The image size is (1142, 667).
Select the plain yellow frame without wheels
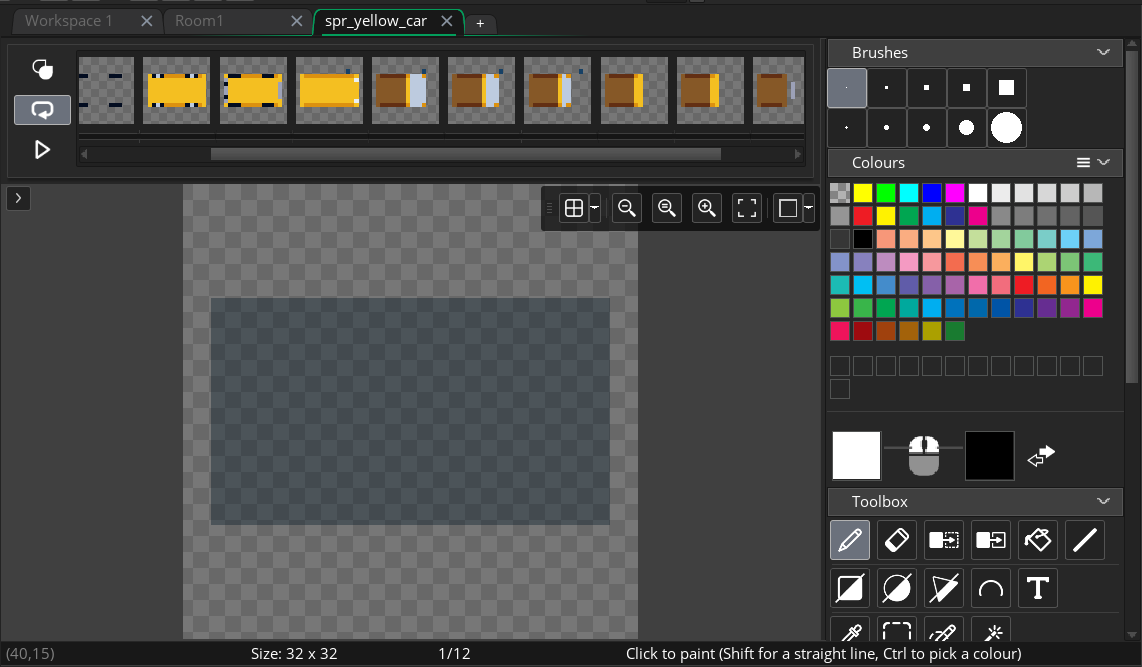point(329,90)
